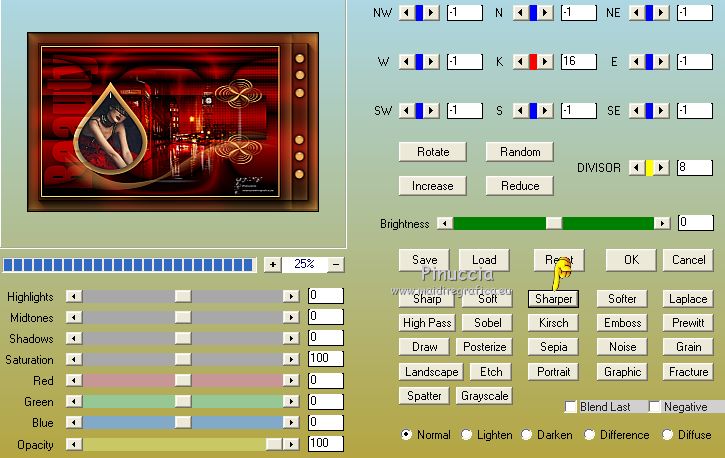The image size is (725, 458).
Task: Select the Lighten blend mode
Action: point(467,435)
